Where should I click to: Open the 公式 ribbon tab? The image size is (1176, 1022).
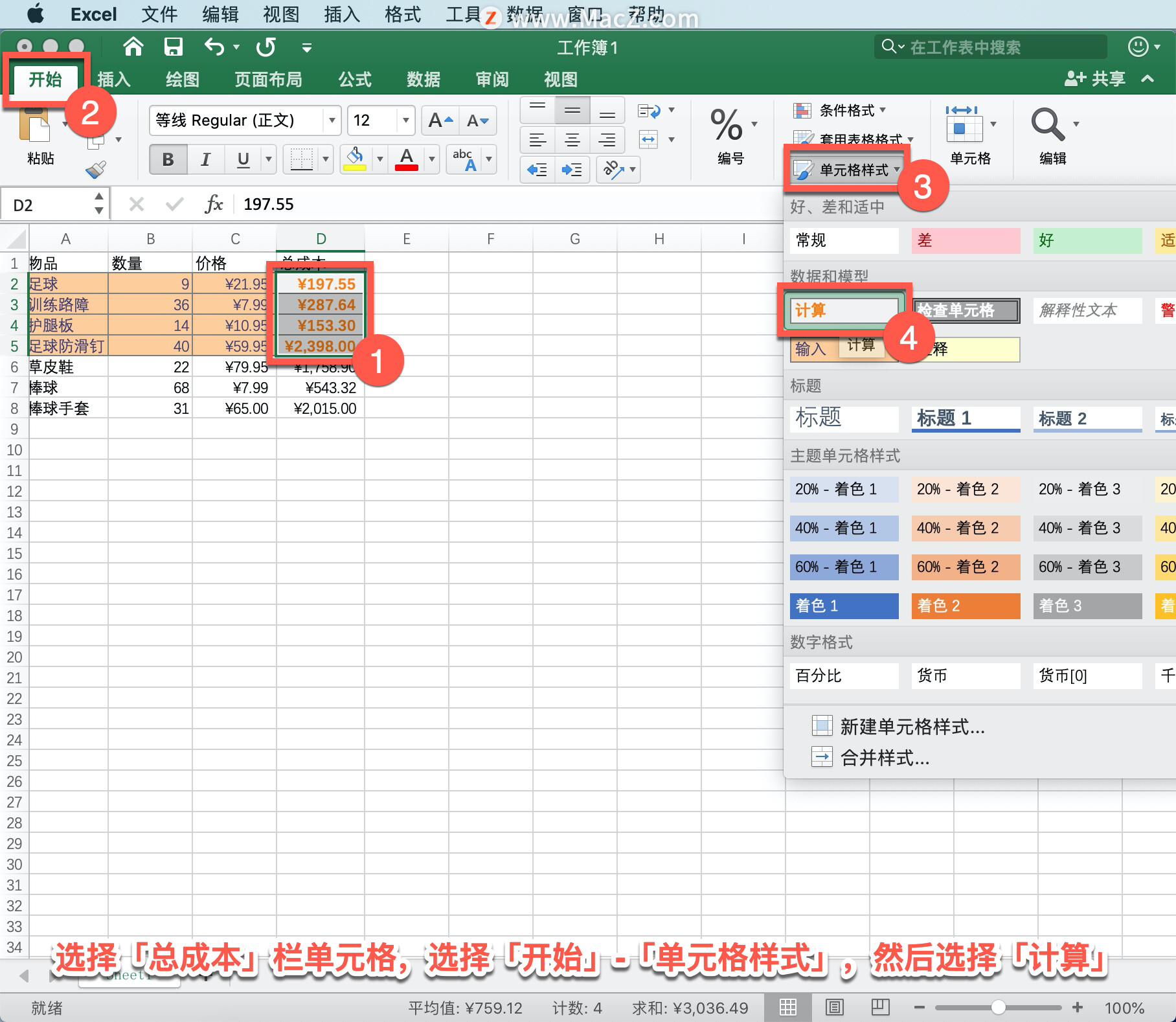click(x=355, y=79)
